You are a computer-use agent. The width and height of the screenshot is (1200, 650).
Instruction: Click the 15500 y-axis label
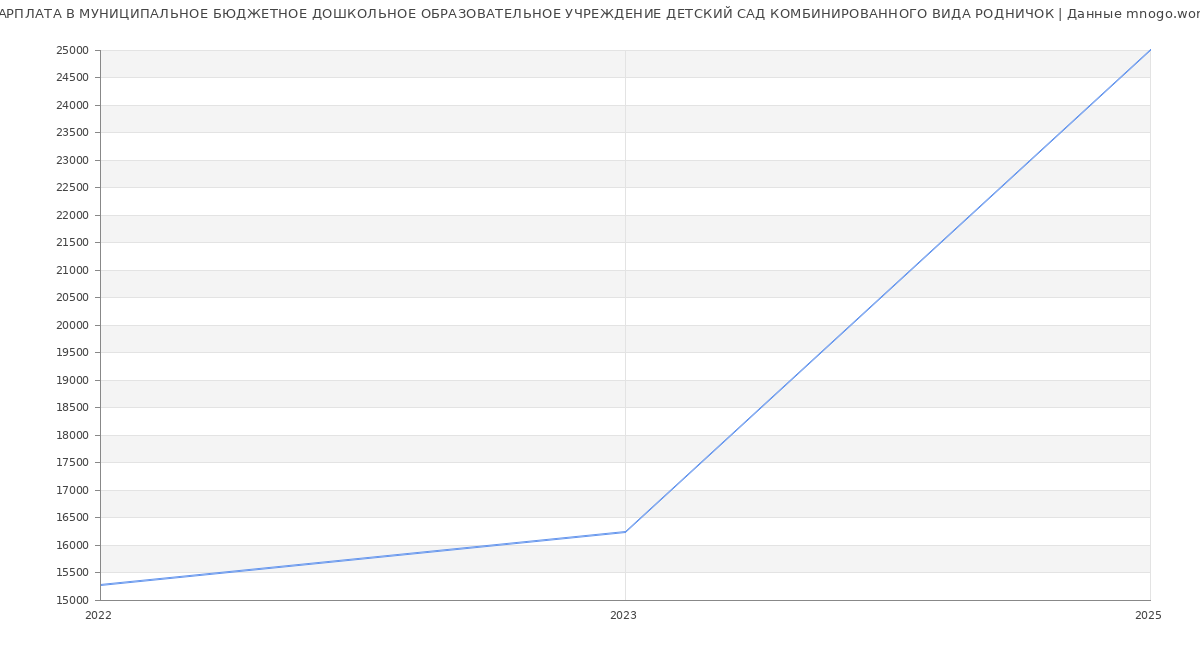tap(73, 573)
